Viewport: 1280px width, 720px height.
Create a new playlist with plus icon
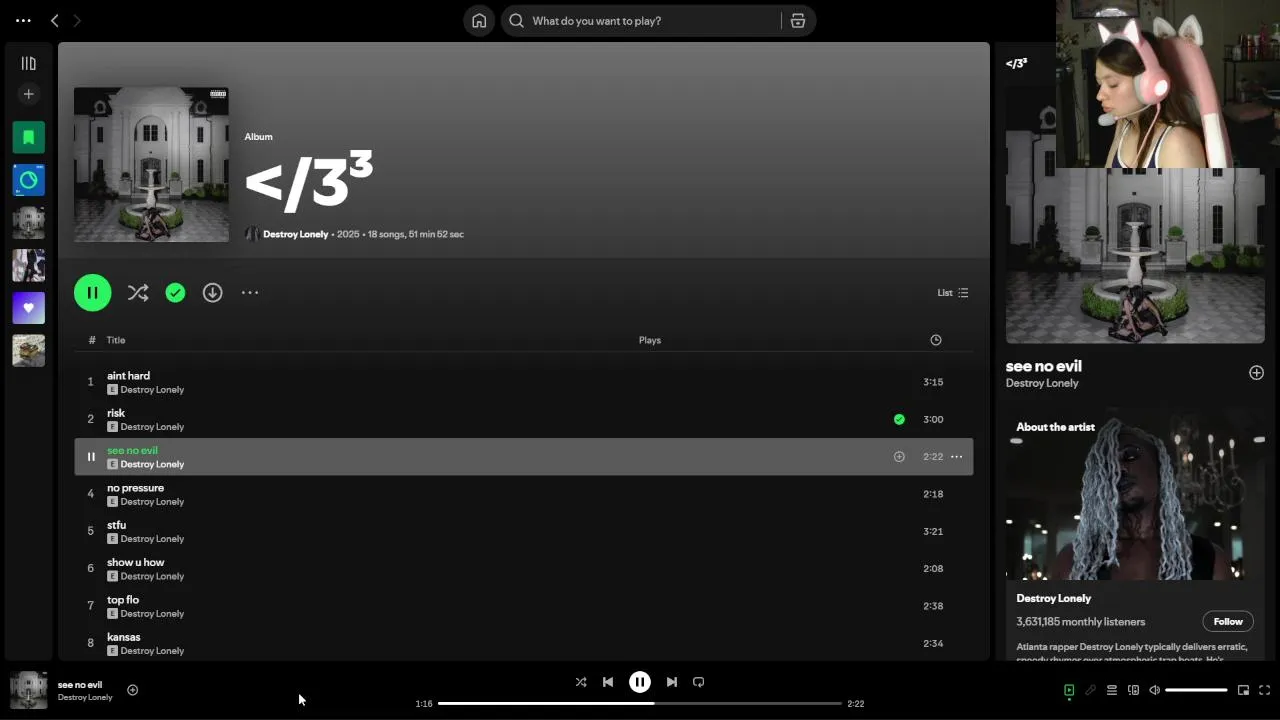tap(28, 94)
